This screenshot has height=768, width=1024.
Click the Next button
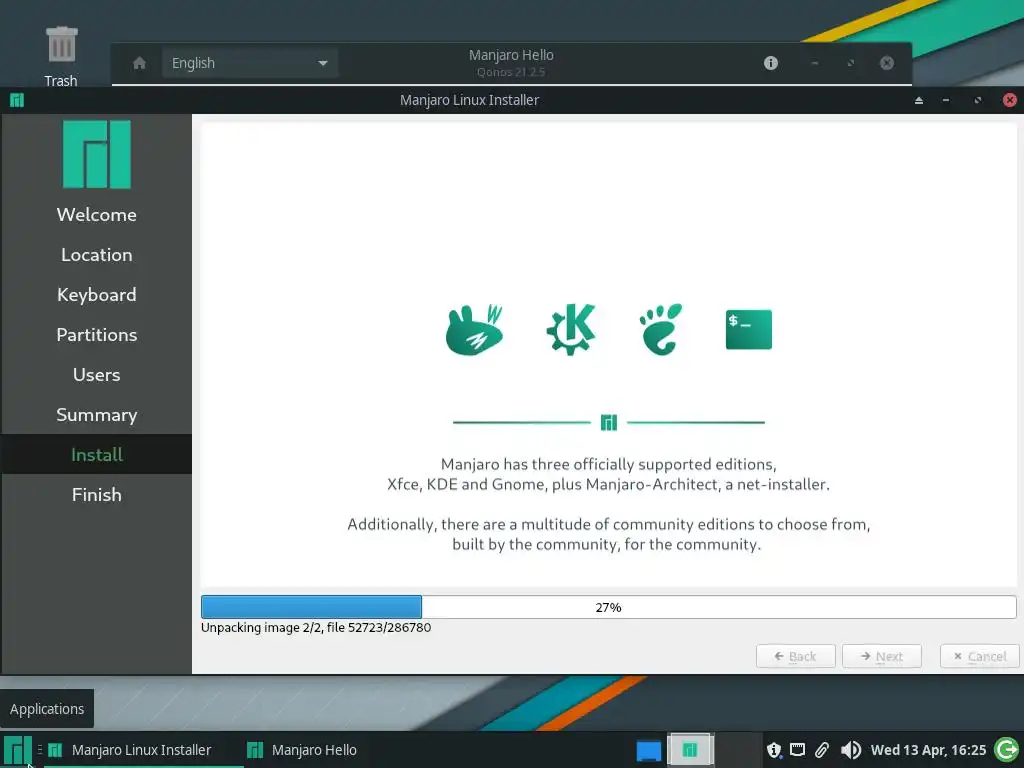tap(882, 656)
